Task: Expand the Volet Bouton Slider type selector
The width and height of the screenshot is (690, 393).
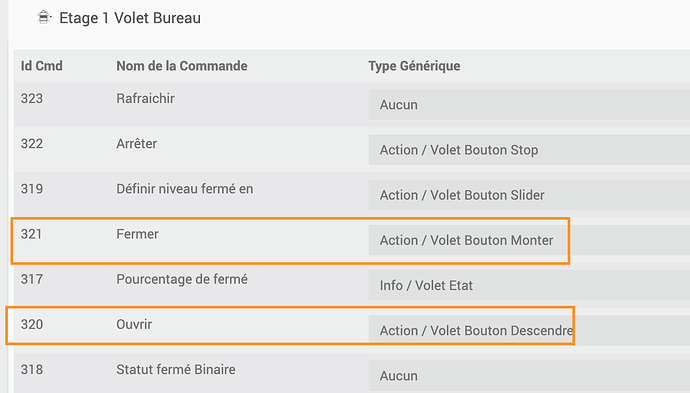Action: (529, 195)
